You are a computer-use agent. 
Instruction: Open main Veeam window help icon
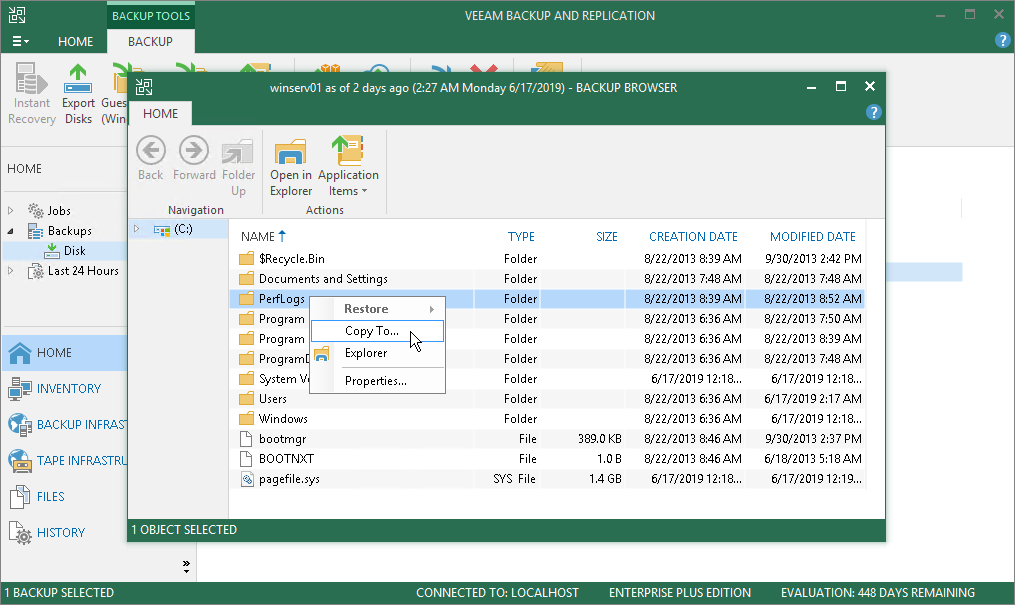pos(1002,41)
